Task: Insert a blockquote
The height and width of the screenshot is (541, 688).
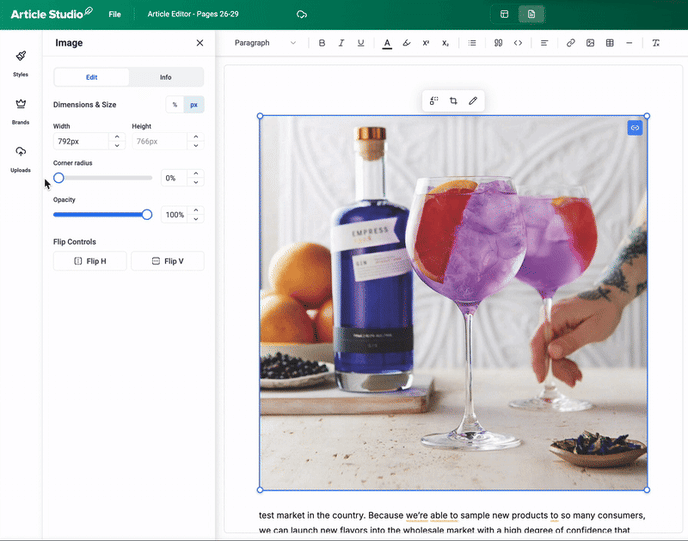Action: coord(498,43)
